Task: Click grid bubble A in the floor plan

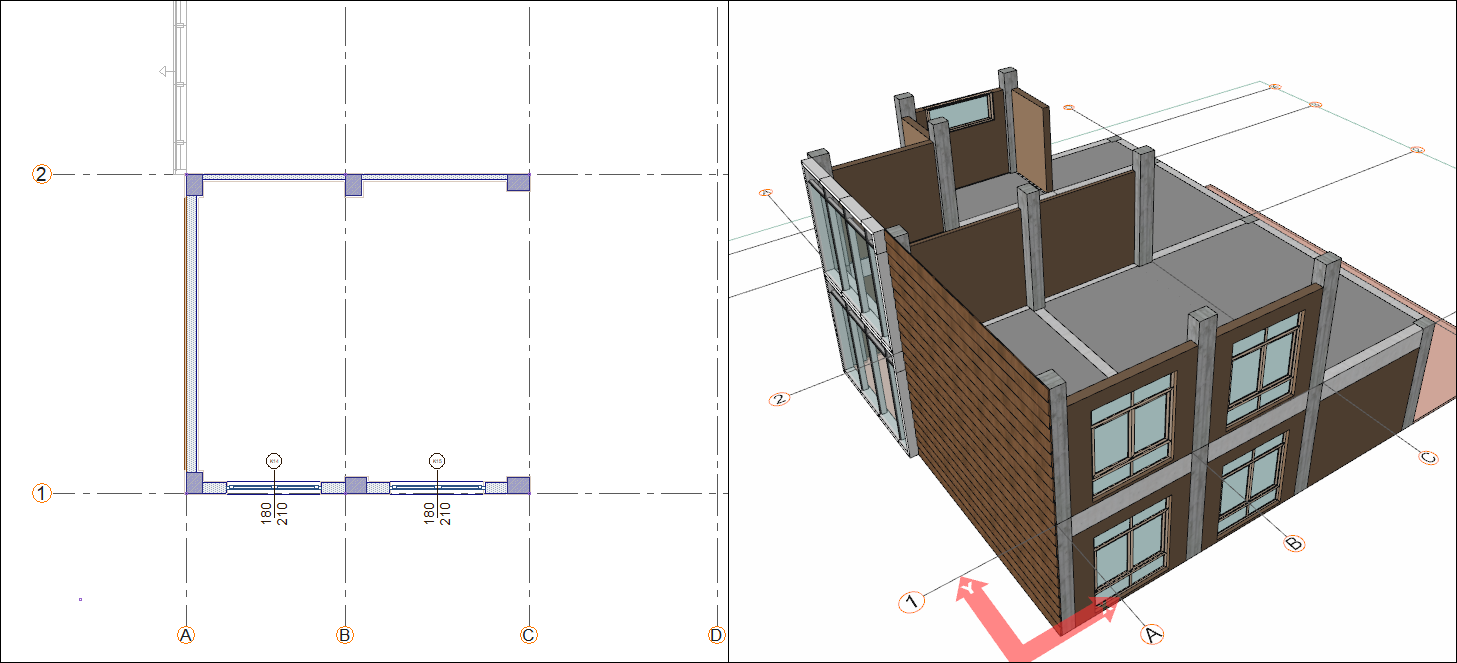Action: [x=185, y=635]
